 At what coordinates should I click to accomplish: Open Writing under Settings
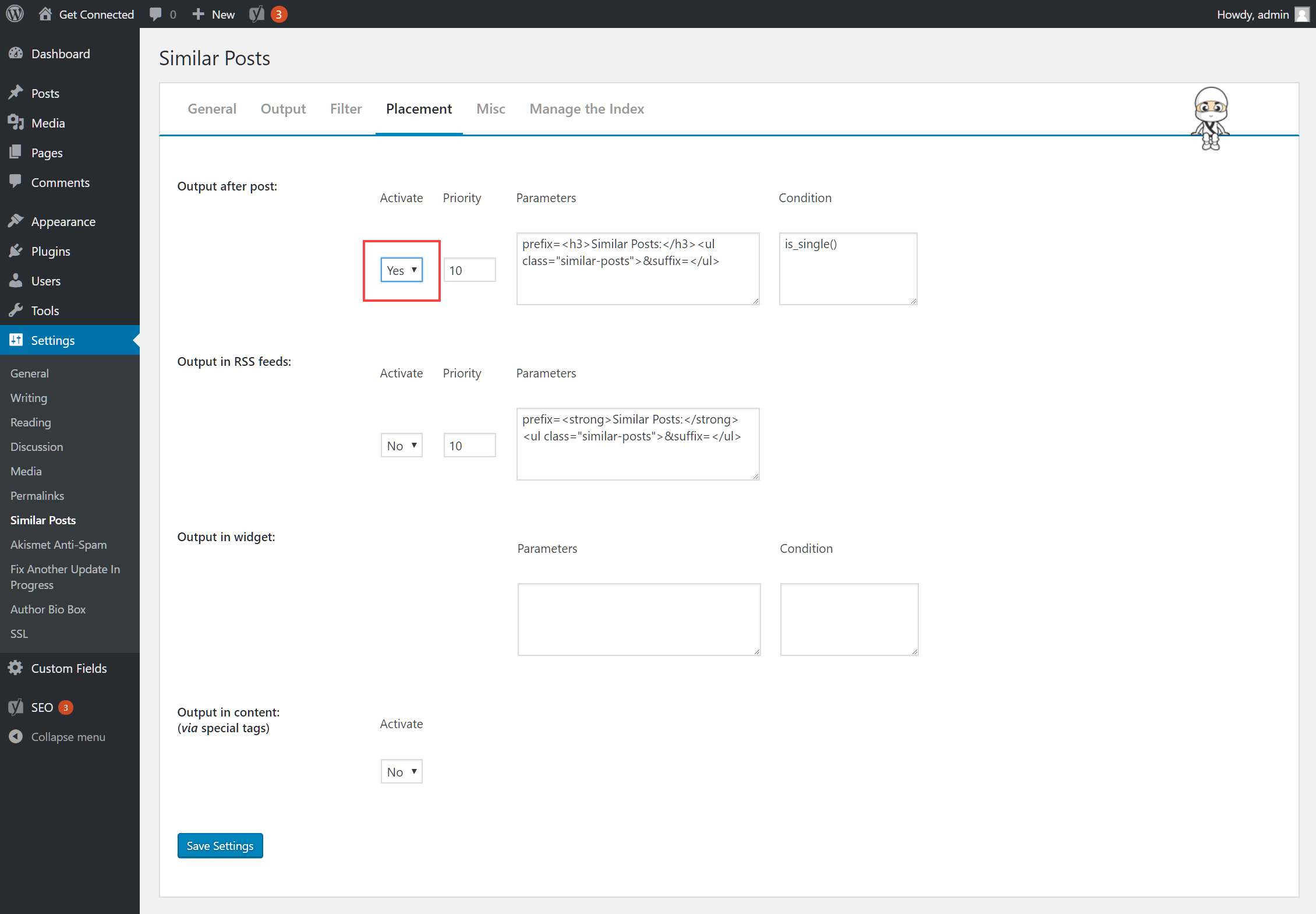coord(29,397)
